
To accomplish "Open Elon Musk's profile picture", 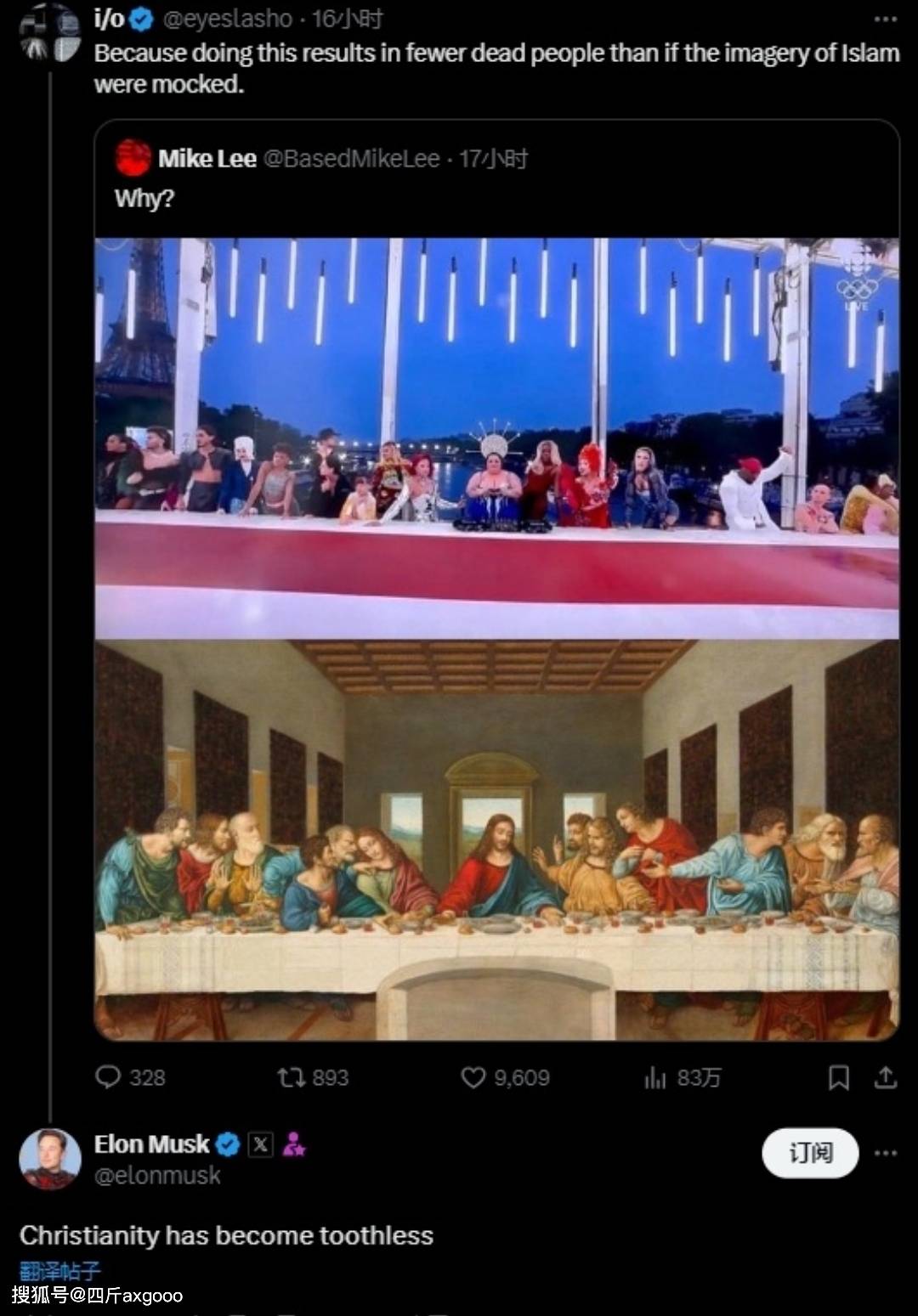I will (x=49, y=1158).
